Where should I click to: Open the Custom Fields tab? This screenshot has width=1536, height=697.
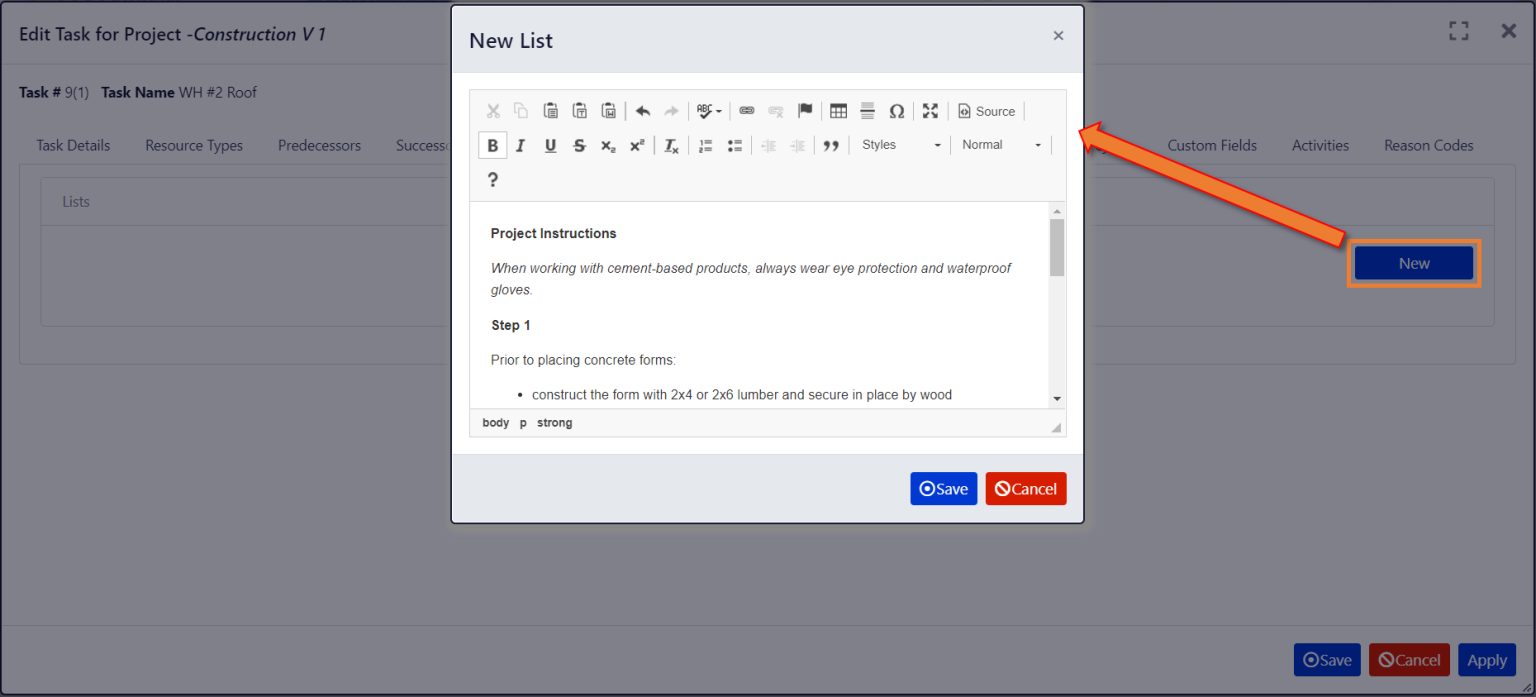1212,145
